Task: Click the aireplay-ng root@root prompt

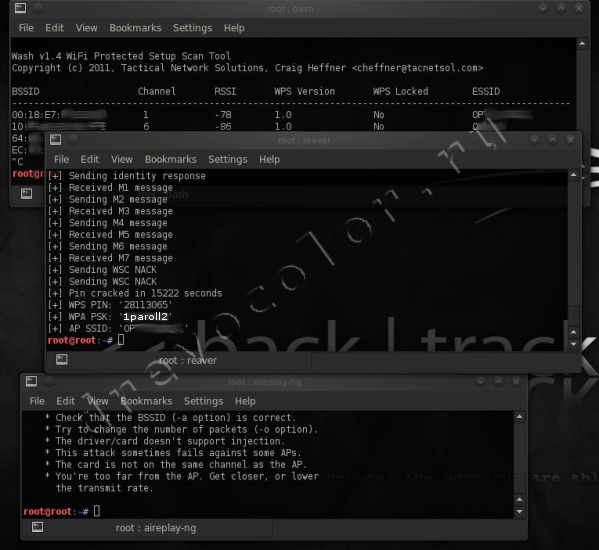Action: 56,511
